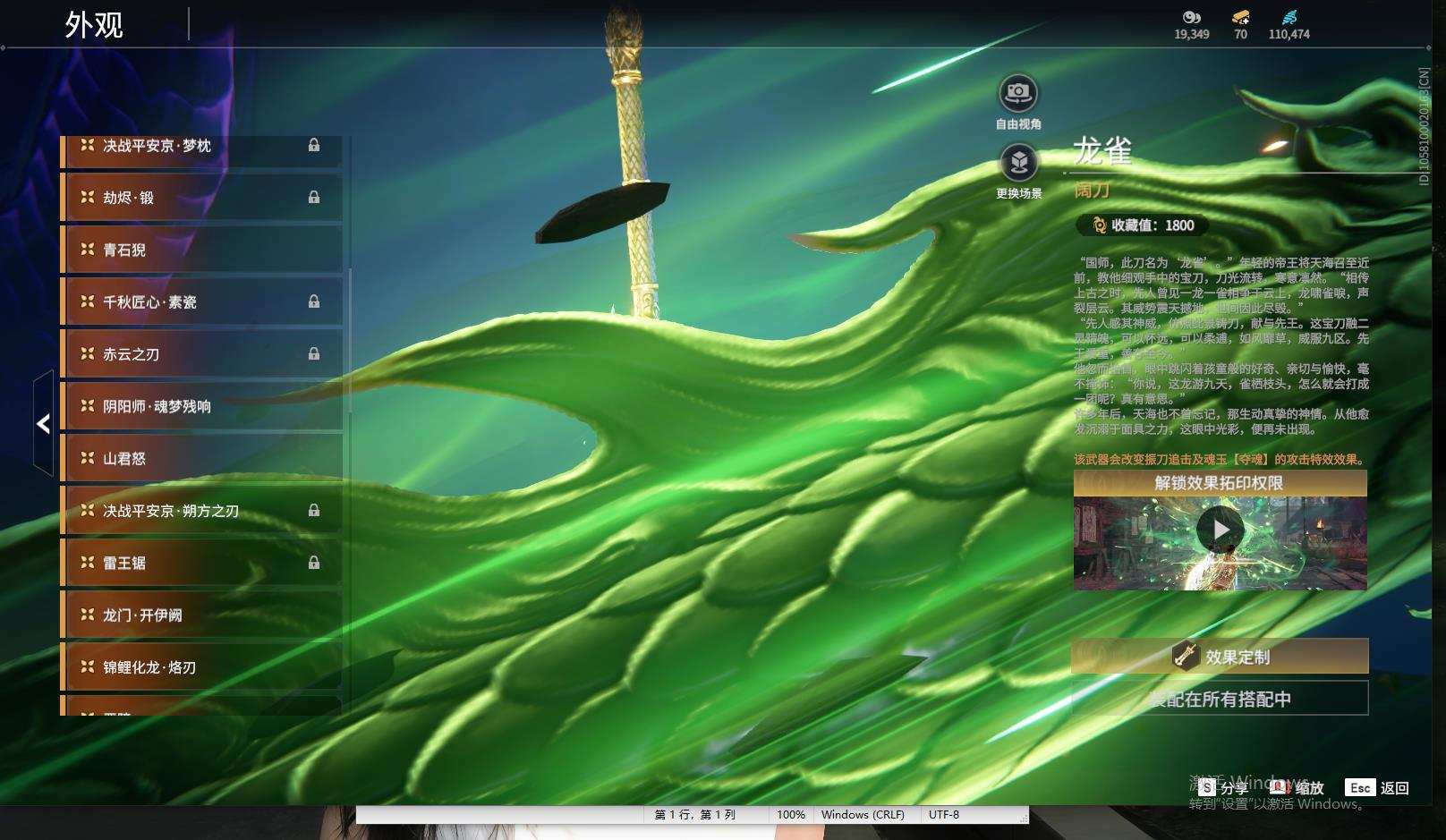
Task: Click the lock icon on 决战平安京·梦枕
Action: tap(314, 145)
